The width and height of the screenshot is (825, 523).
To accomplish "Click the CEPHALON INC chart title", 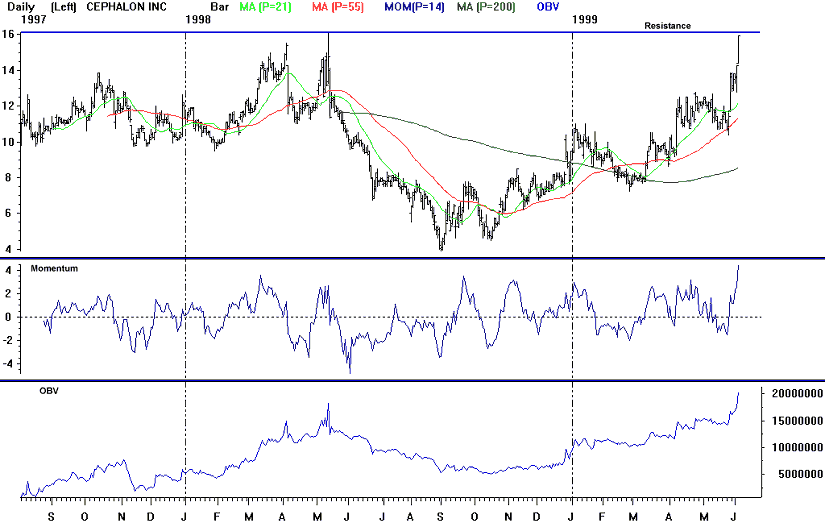I will click(126, 7).
